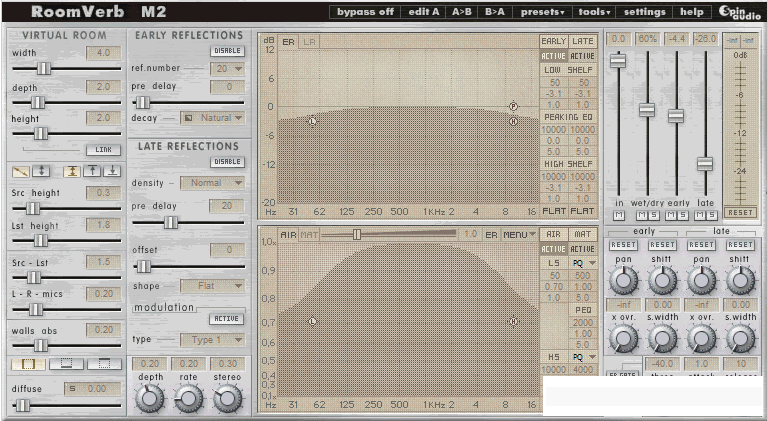Mute the wet/dry channel with M
Viewport: 768px width, 421px height.
[642, 215]
